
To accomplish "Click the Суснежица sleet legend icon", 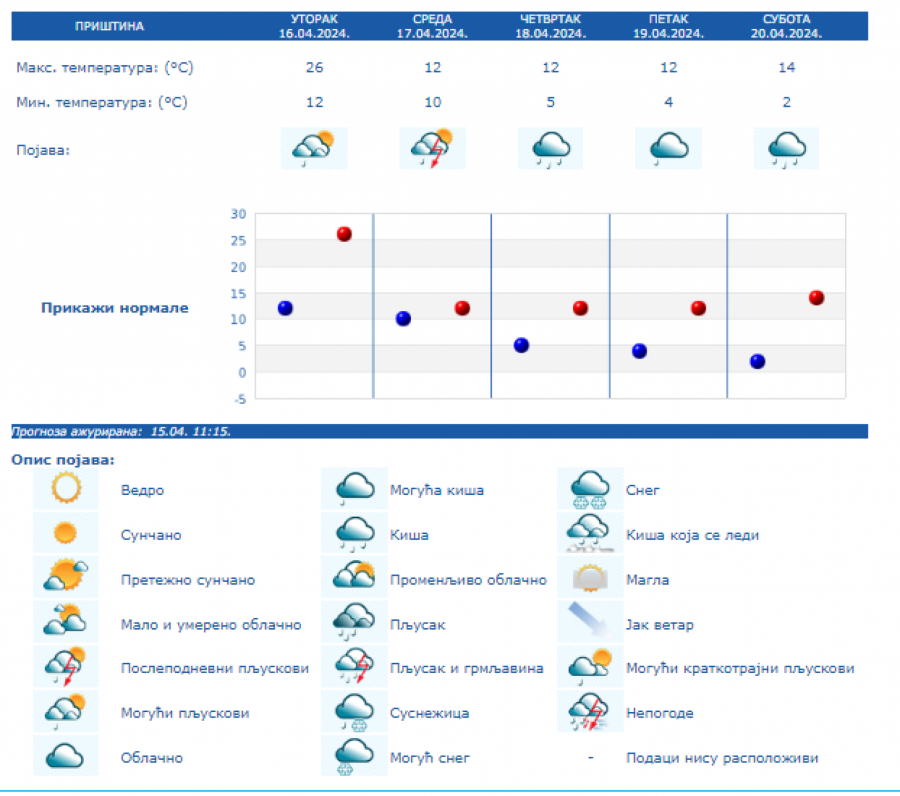I will [x=354, y=712].
